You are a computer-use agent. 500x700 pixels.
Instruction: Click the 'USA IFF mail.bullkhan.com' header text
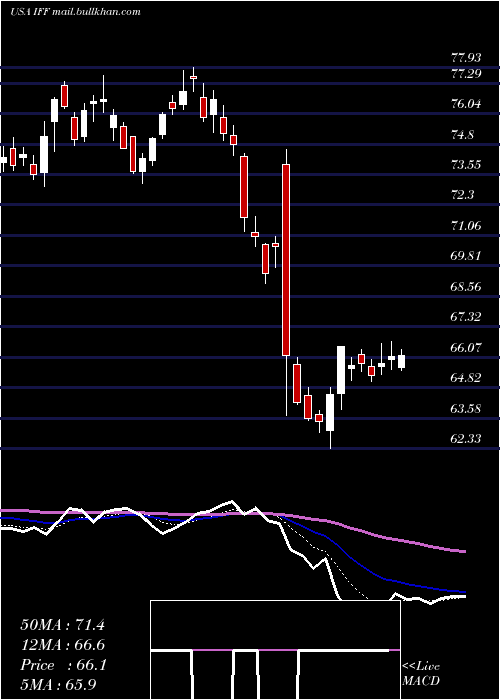pyautogui.click(x=75, y=12)
